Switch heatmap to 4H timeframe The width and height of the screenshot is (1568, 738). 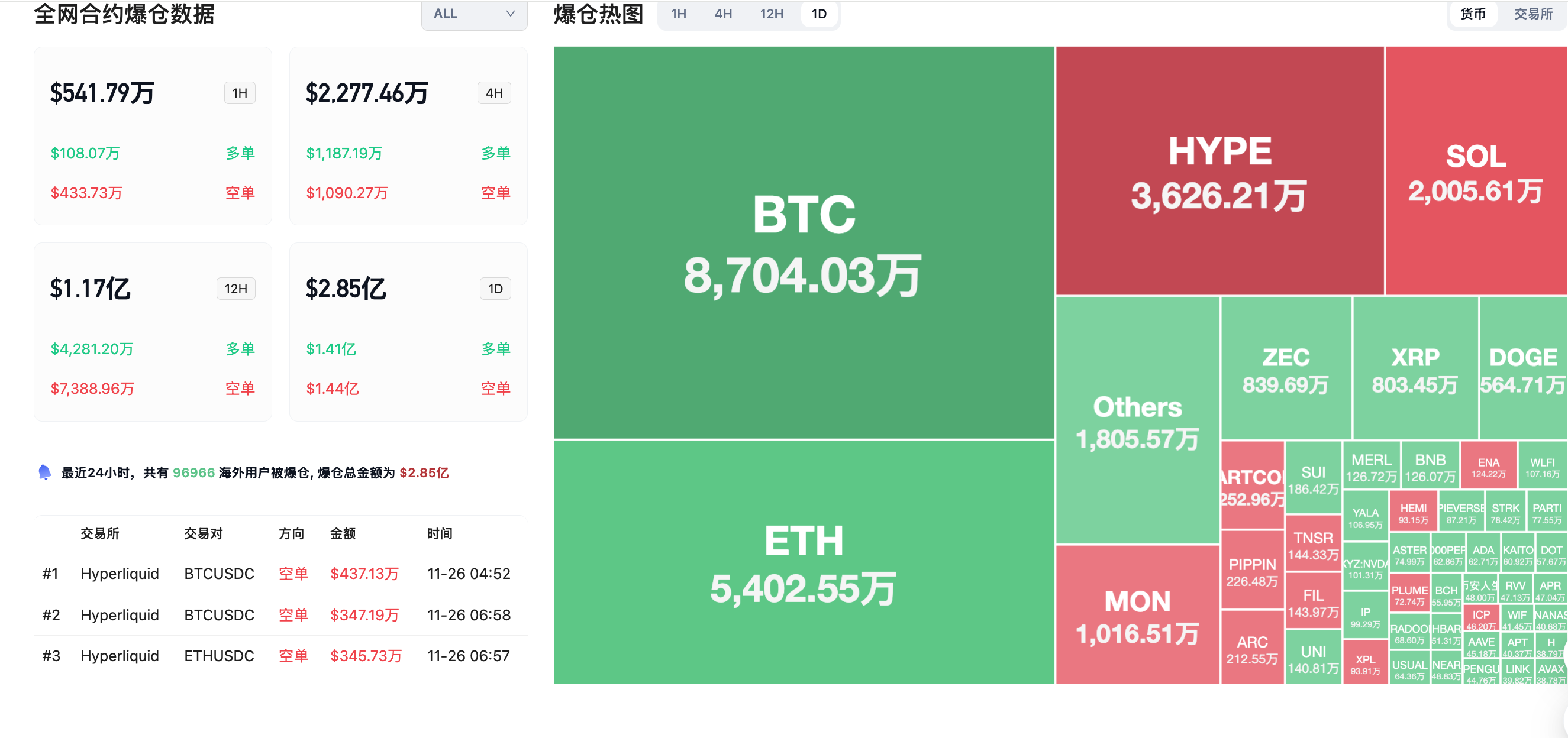tap(723, 14)
